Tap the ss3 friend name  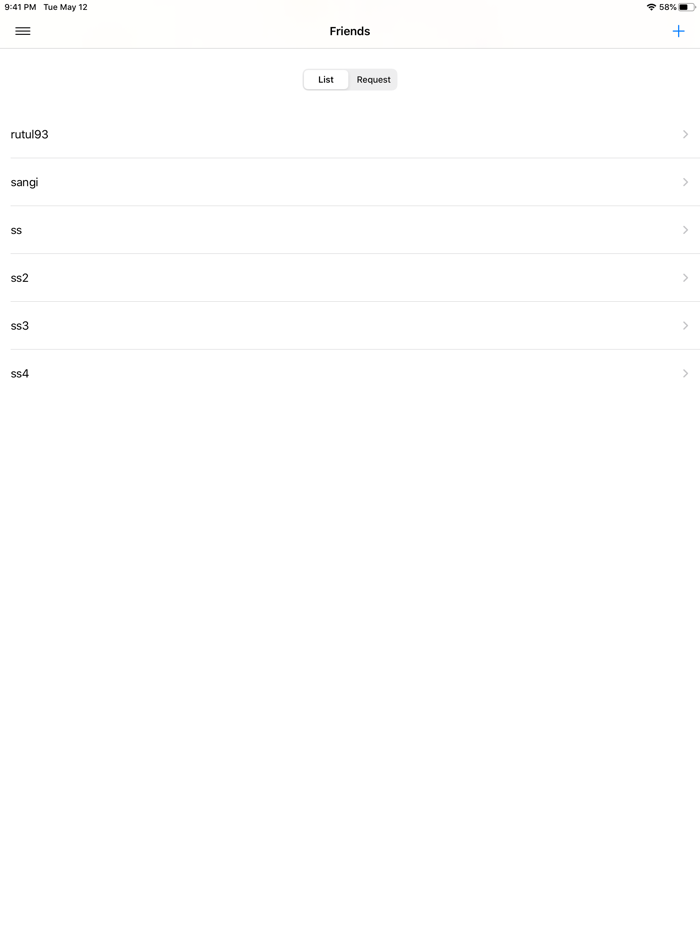[20, 326]
